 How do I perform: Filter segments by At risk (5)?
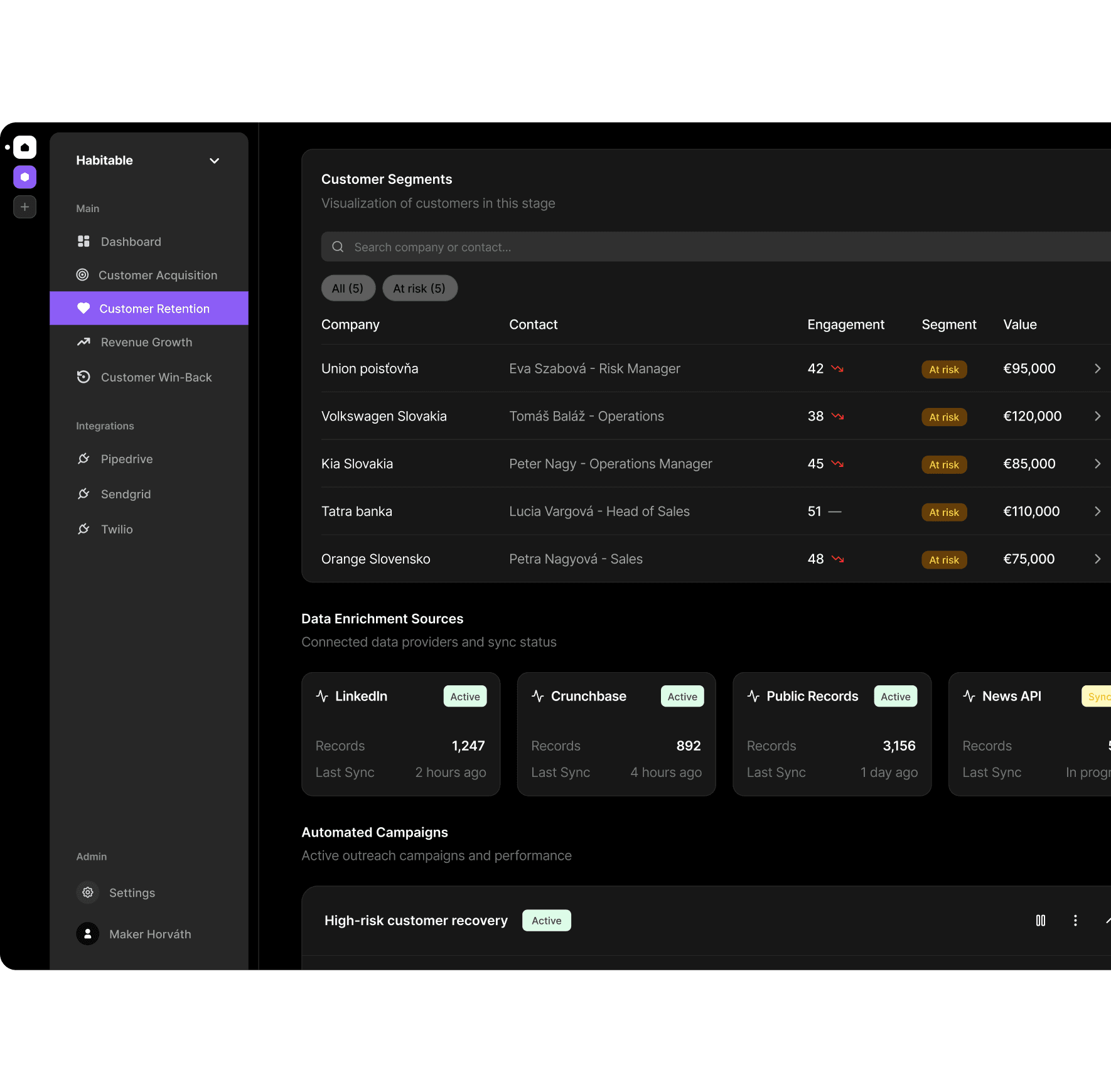tap(419, 288)
